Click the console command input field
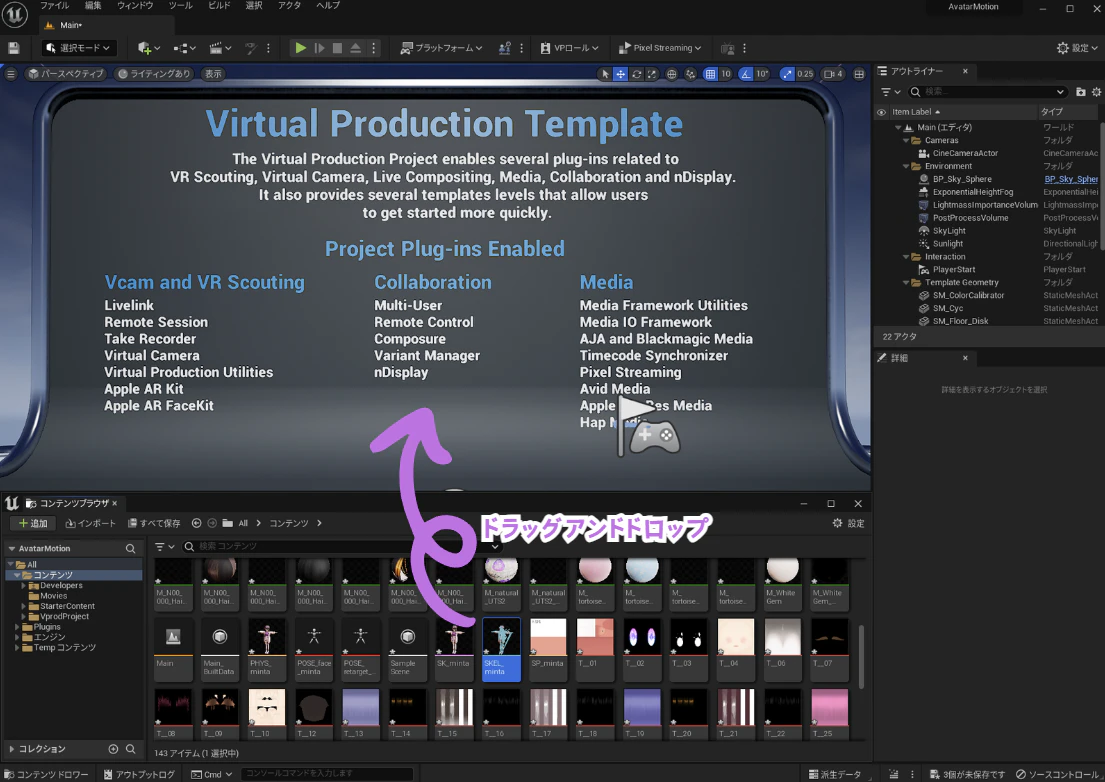This screenshot has height=782, width=1105. tap(327, 774)
